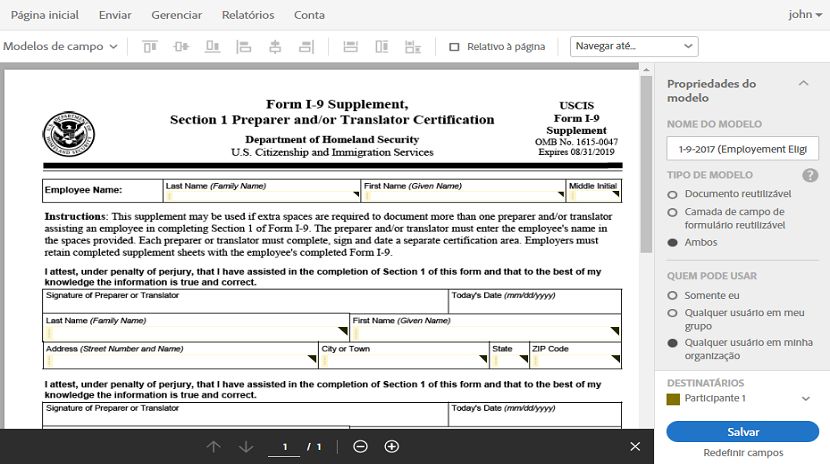
Task: Open the john user menu
Action: [805, 15]
